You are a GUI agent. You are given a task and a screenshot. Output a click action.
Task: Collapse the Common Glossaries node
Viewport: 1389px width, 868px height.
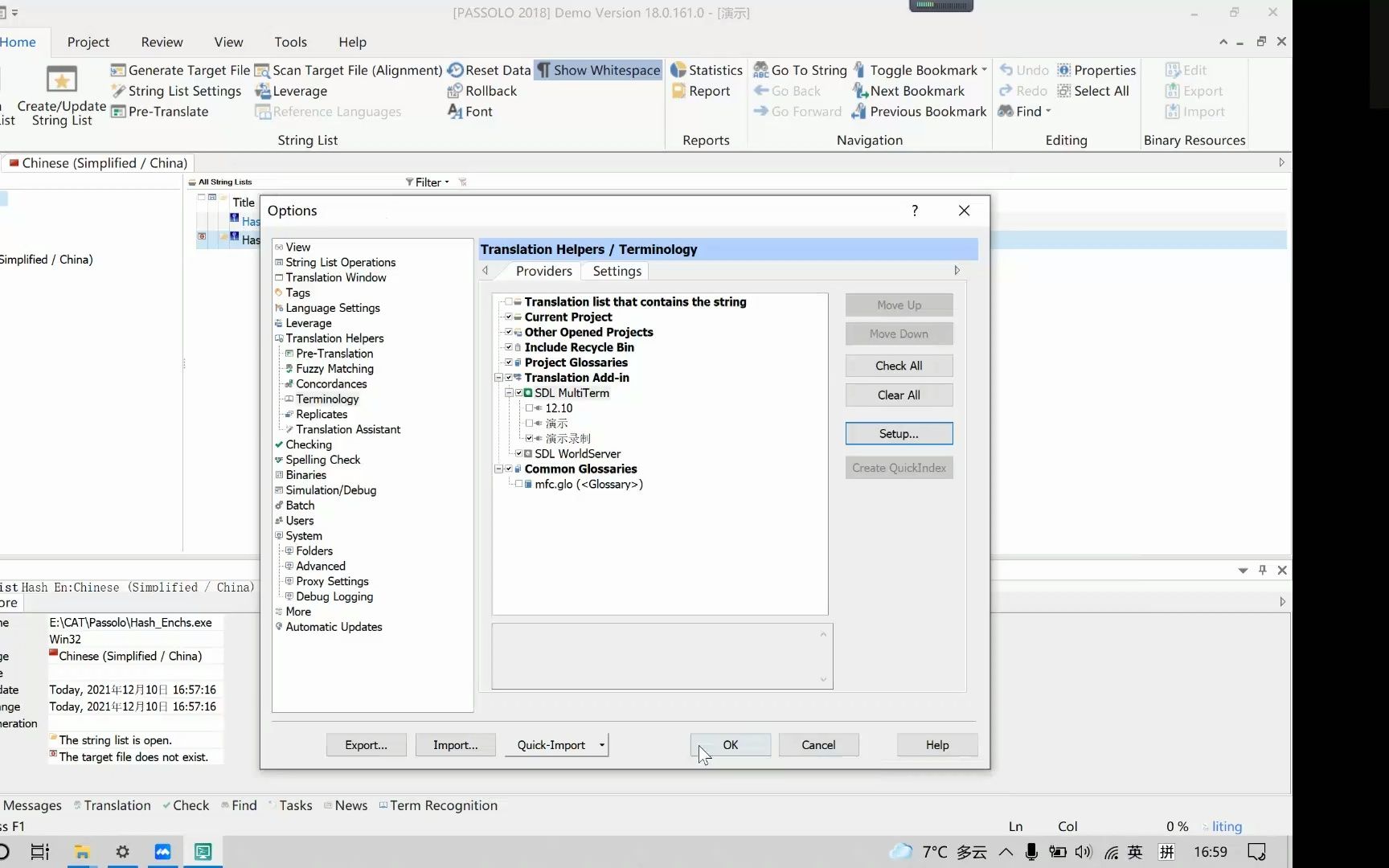498,469
